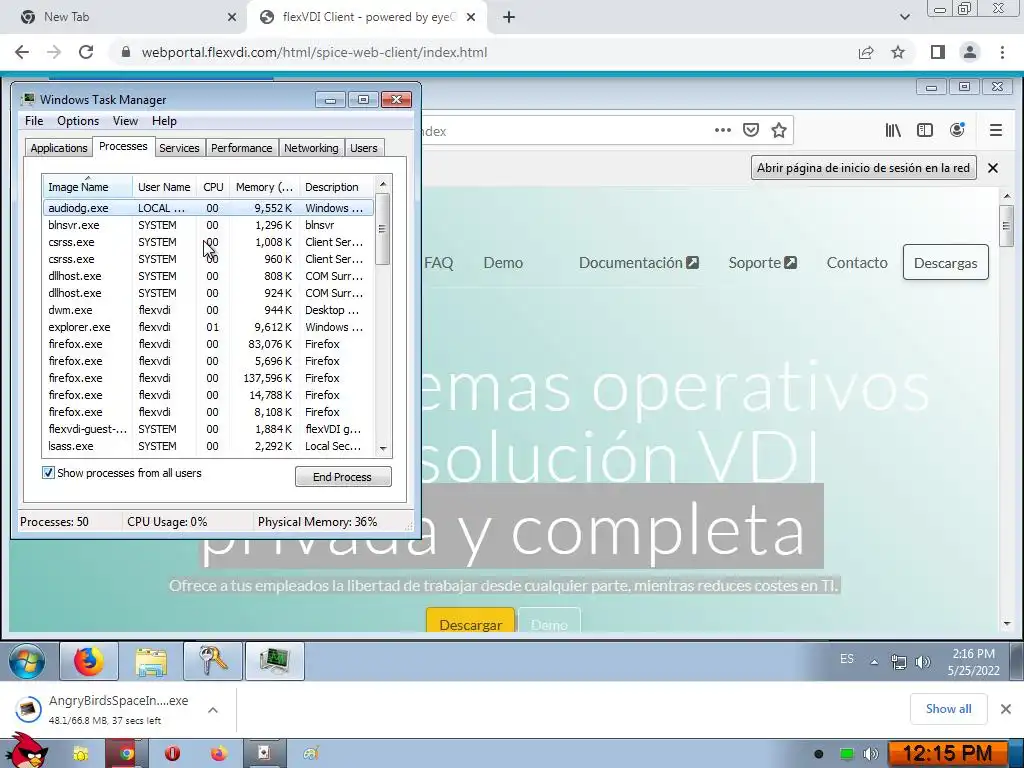
Task: Select the dwm.exe process row
Action: 208,310
